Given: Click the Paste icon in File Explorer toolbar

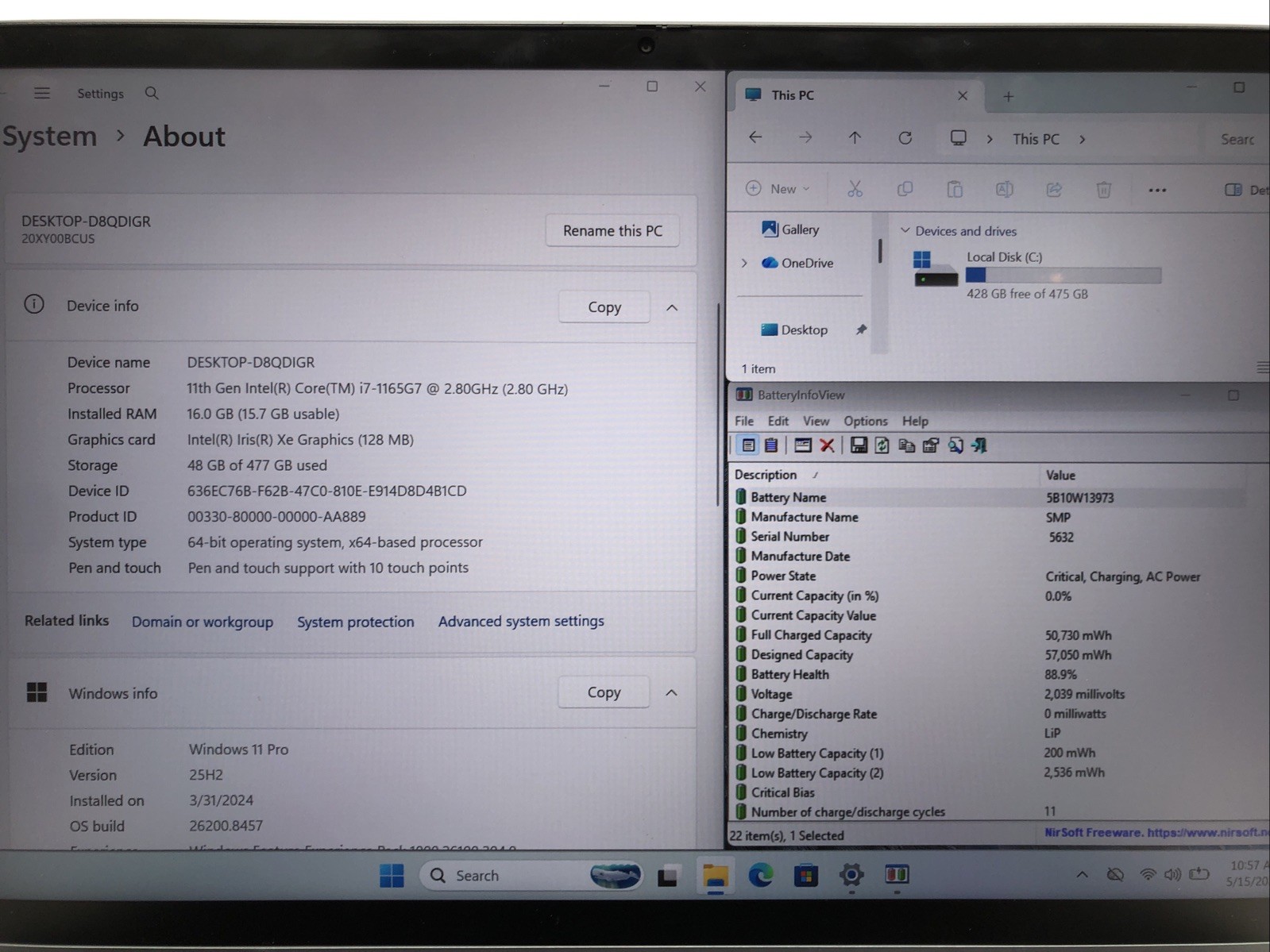Looking at the screenshot, I should tap(955, 189).
